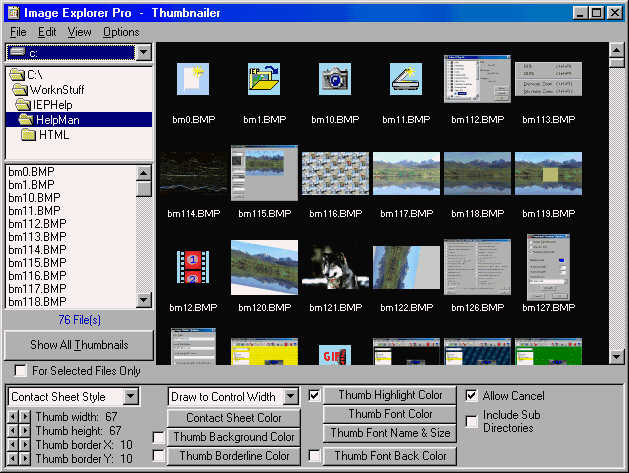Select the IEPHelp folder
Image resolution: width=629 pixels, height=473 pixels.
44,105
